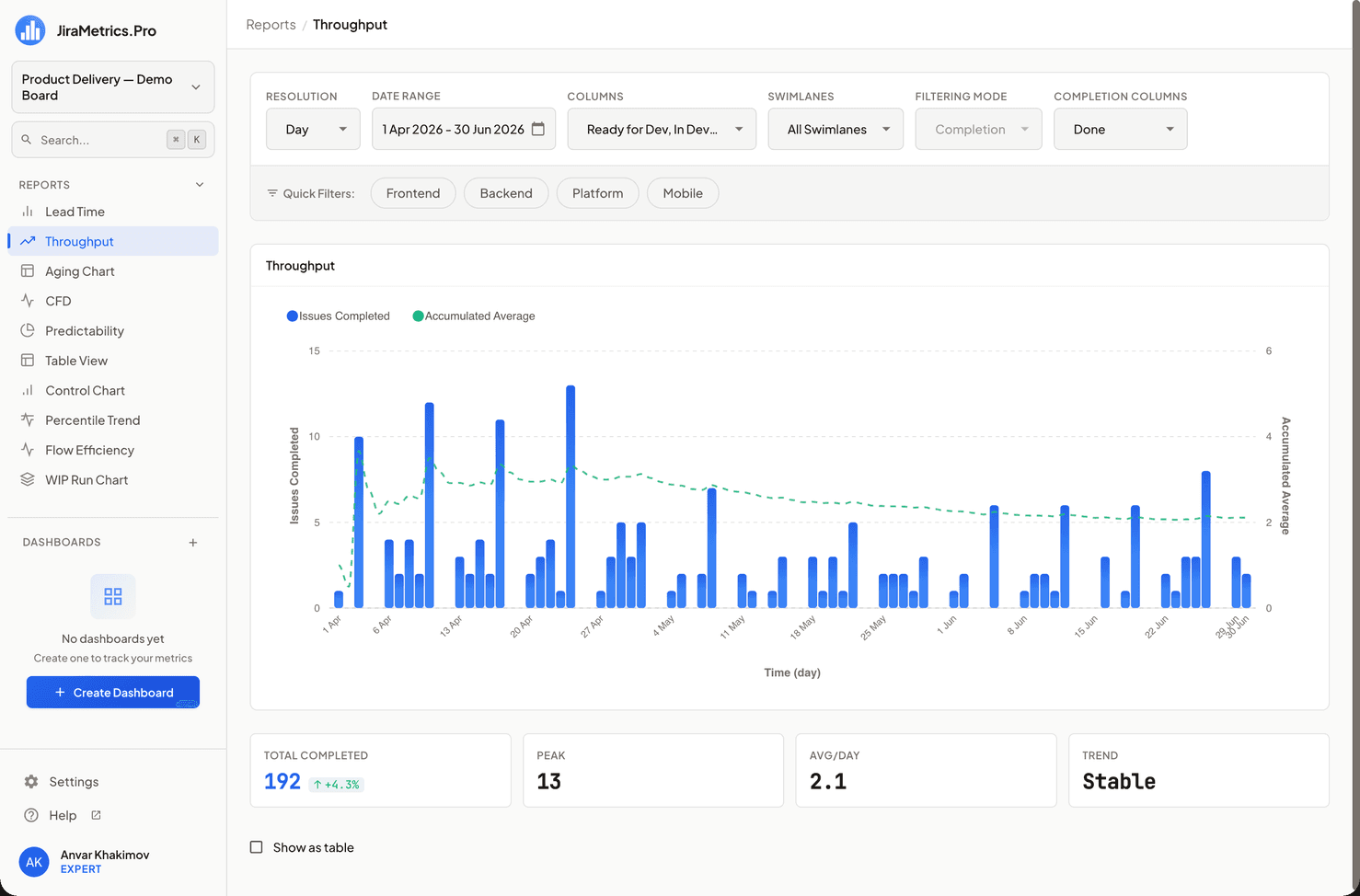Click the Predictability pie icon

(x=28, y=330)
